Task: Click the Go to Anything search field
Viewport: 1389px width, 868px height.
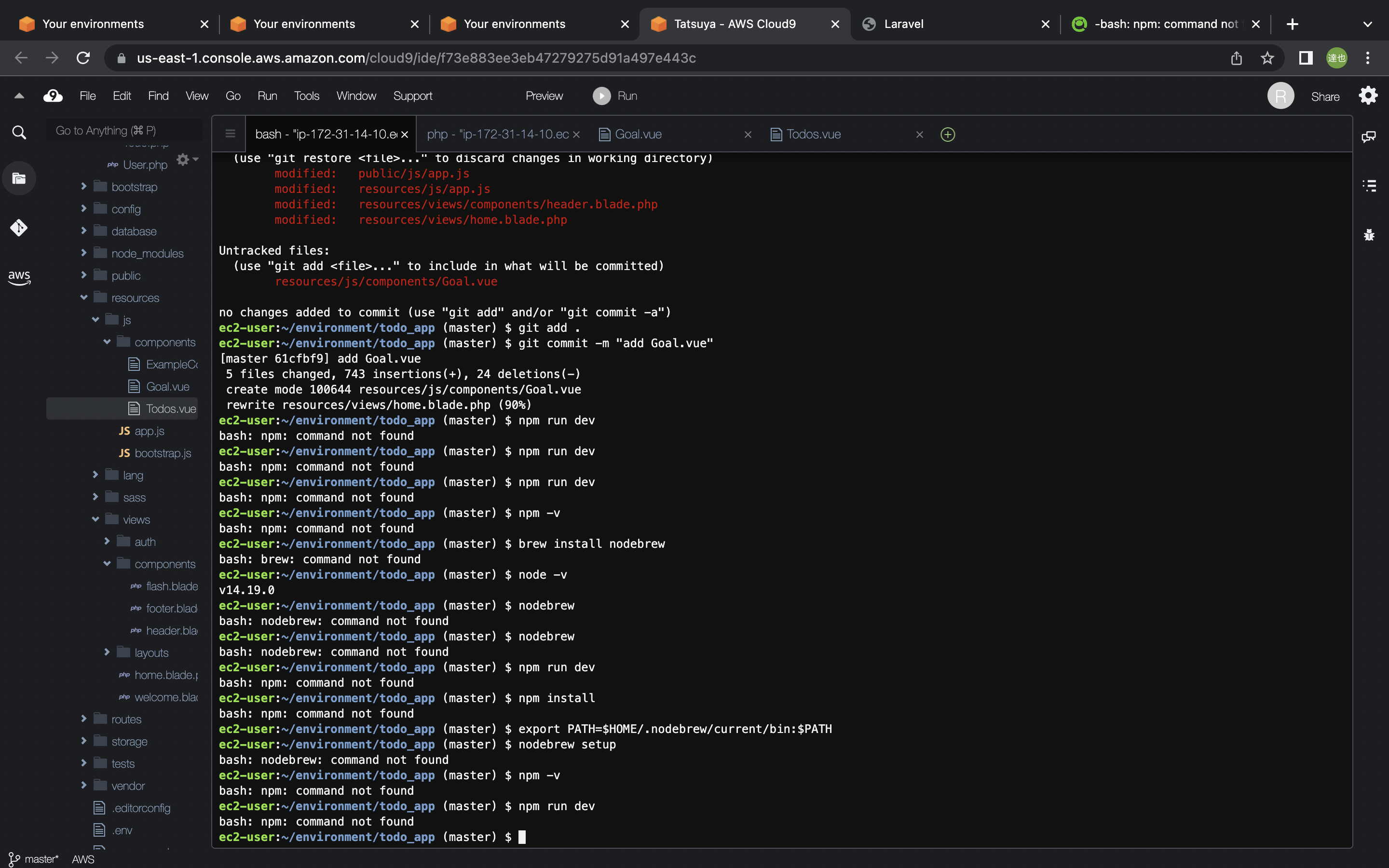Action: [124, 130]
